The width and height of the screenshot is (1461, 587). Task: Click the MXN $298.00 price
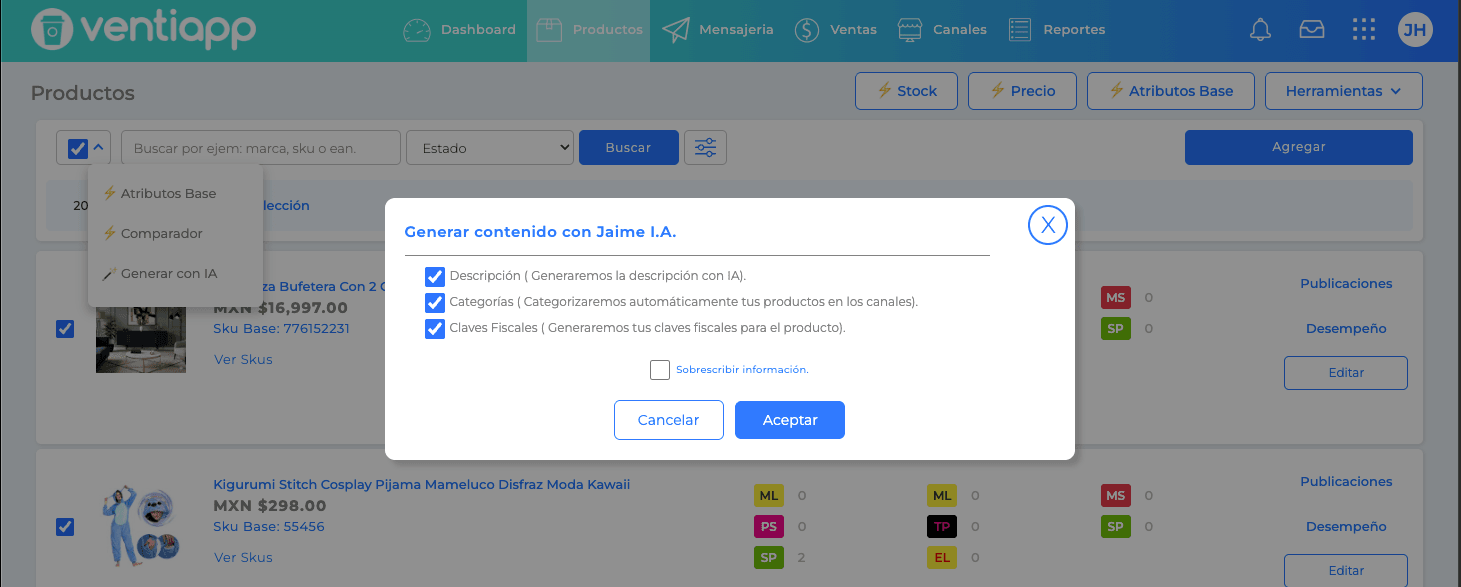coord(270,506)
